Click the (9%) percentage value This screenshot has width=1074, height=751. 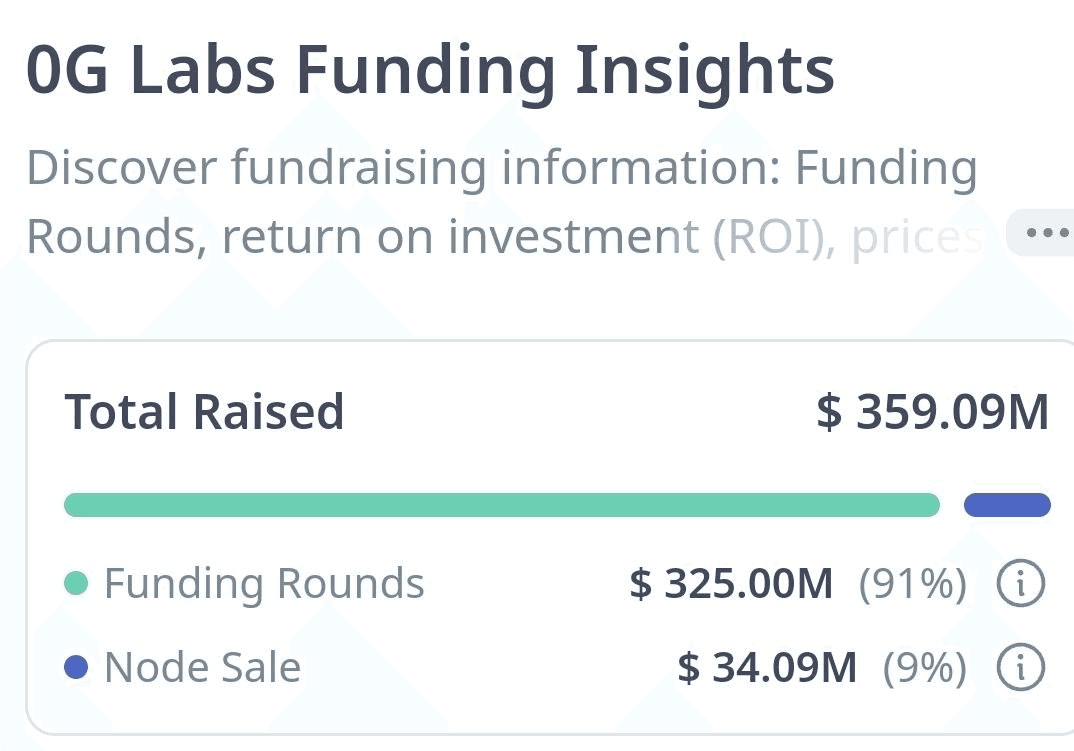click(925, 667)
